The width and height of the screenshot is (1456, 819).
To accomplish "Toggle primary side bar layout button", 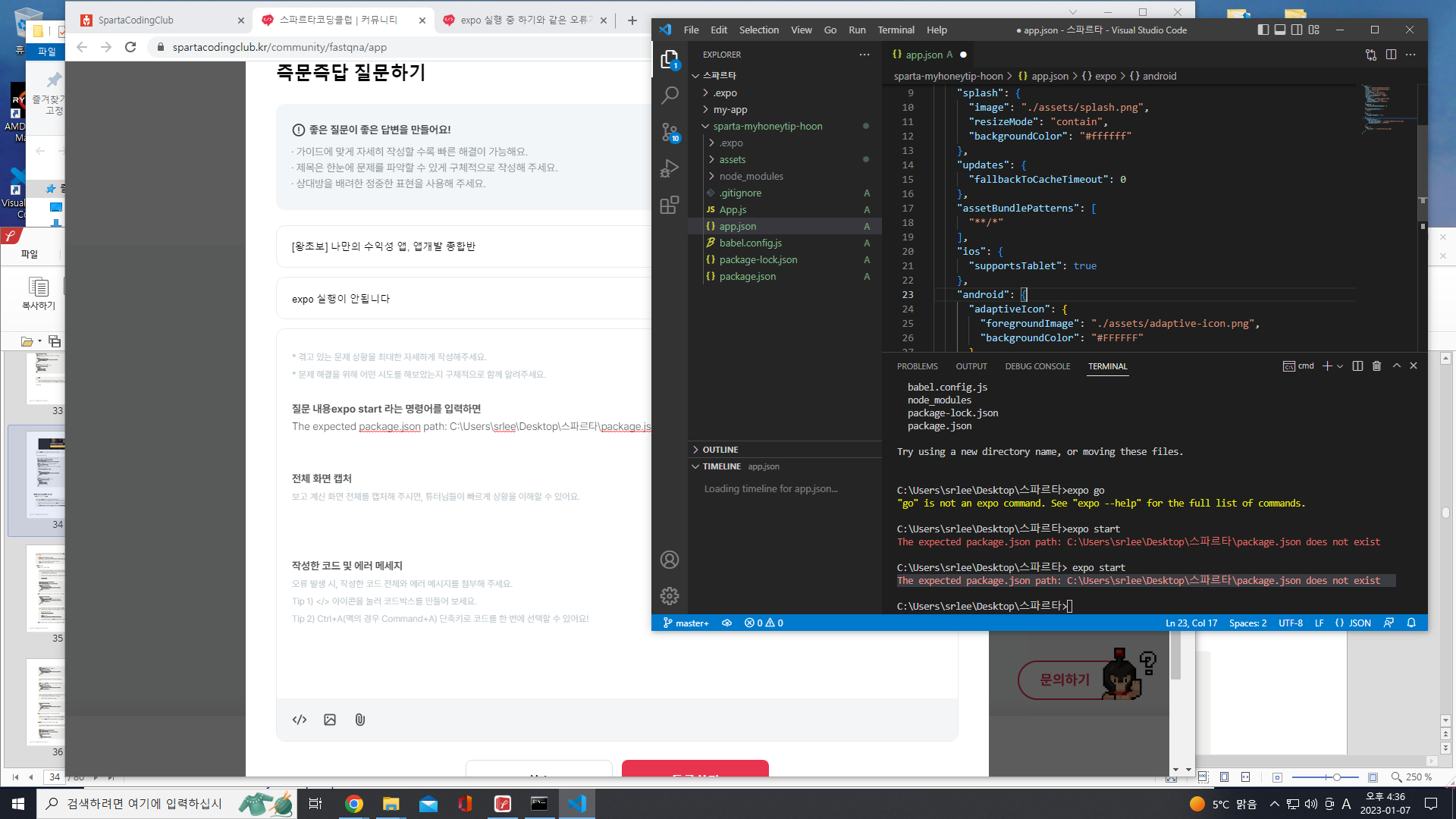I will coord(1263,30).
